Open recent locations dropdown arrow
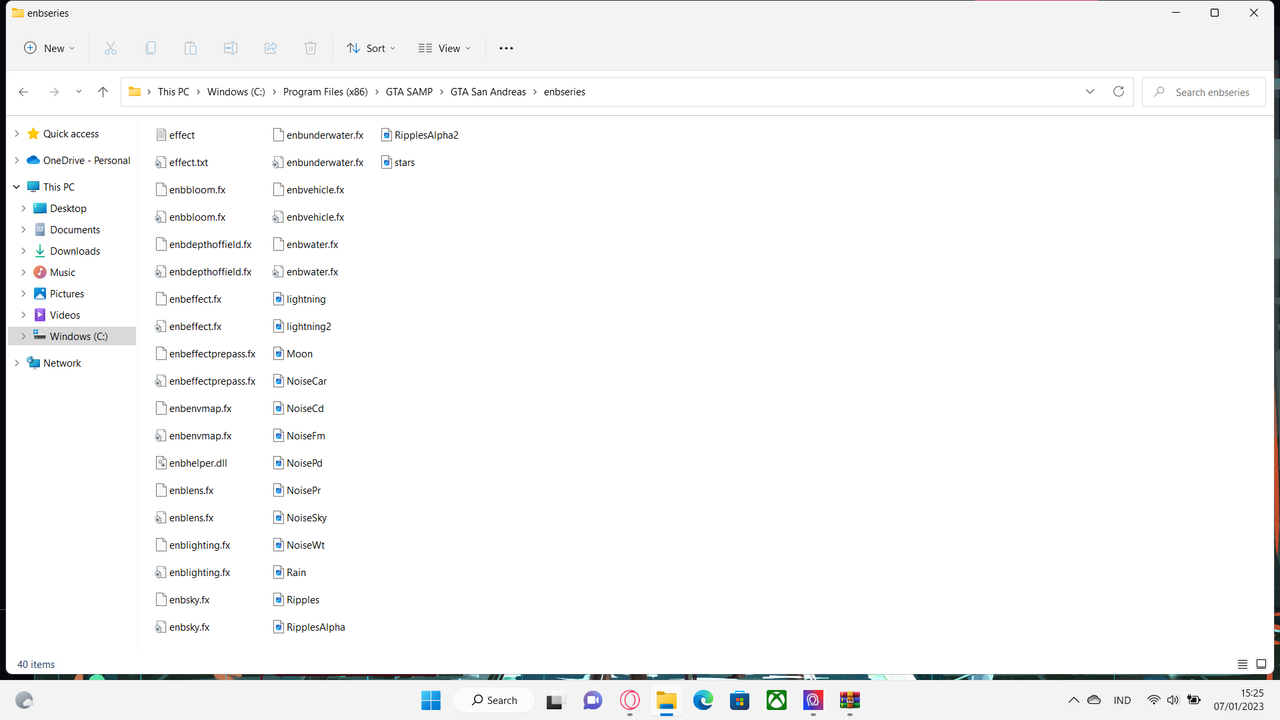Screen dimensions: 1280x720 point(78,92)
